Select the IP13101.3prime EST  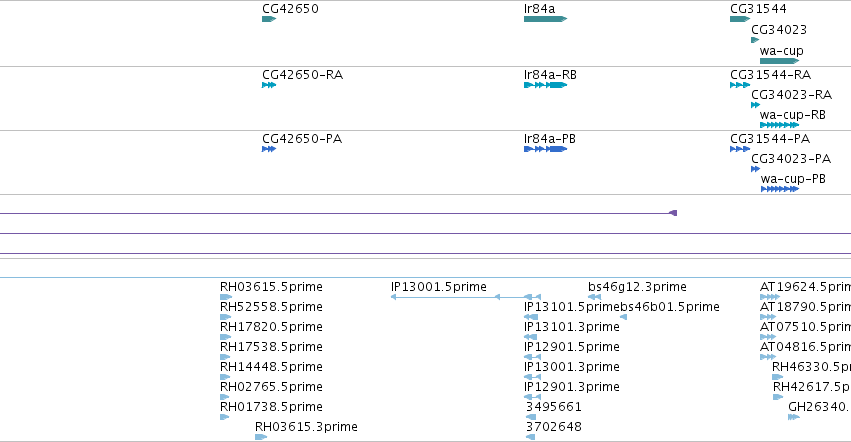[531, 337]
